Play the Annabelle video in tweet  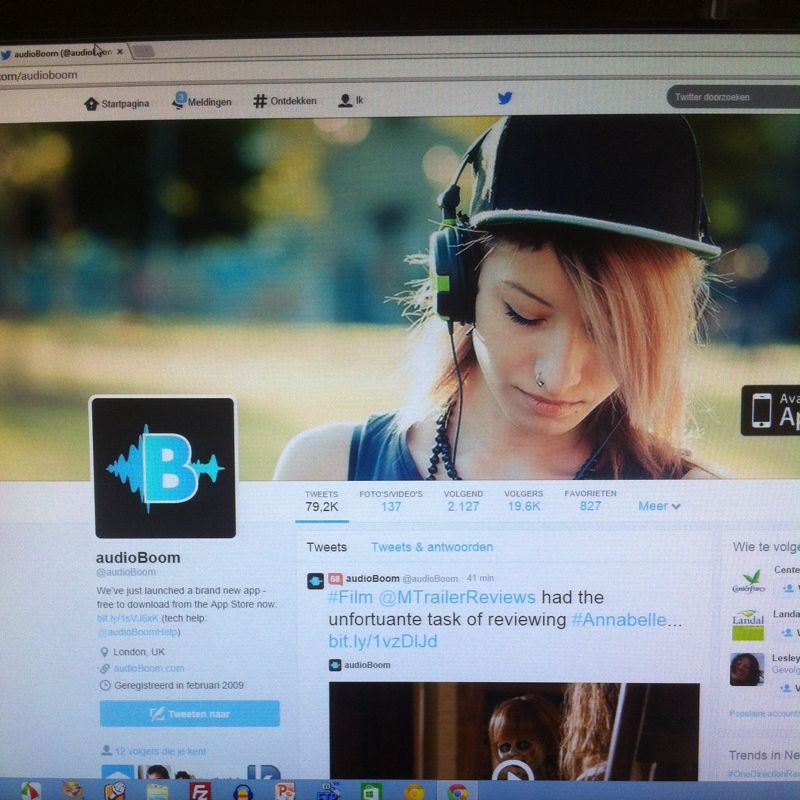[x=513, y=770]
